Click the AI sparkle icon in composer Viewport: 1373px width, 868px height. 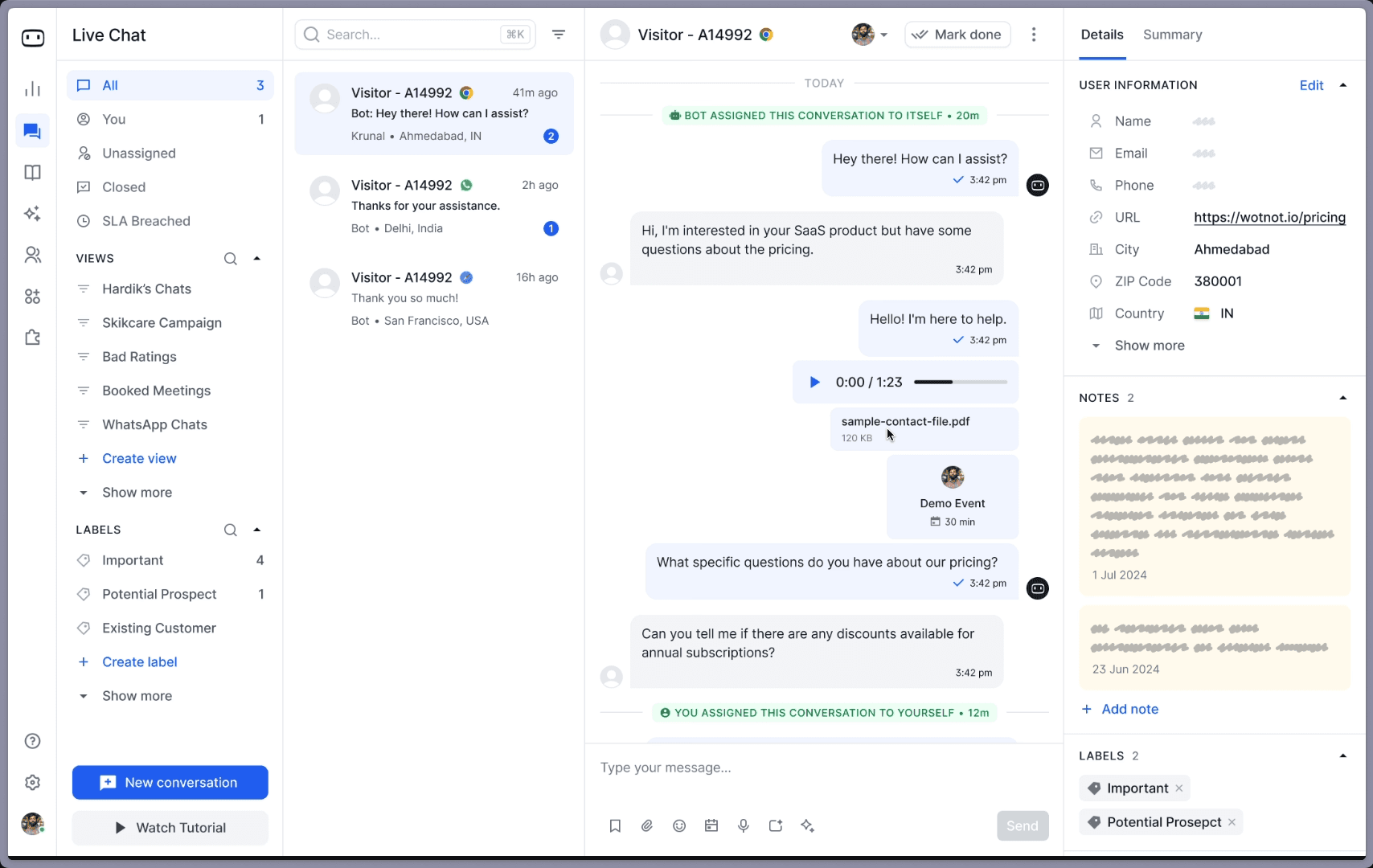pyautogui.click(x=808, y=825)
